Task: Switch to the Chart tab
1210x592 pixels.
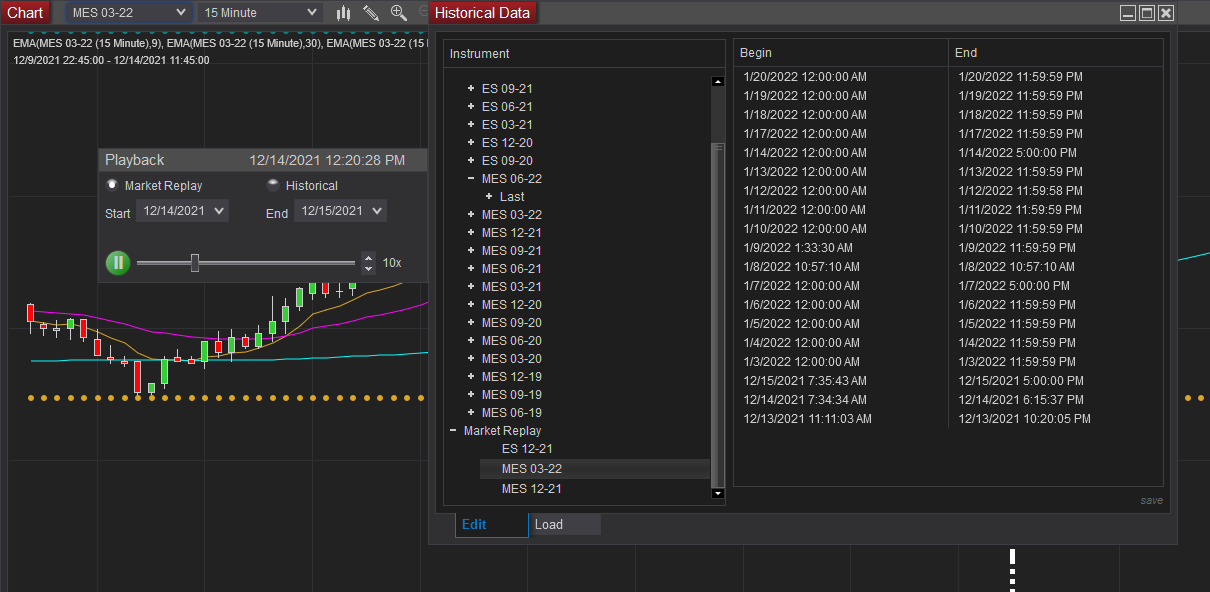Action: (x=25, y=12)
